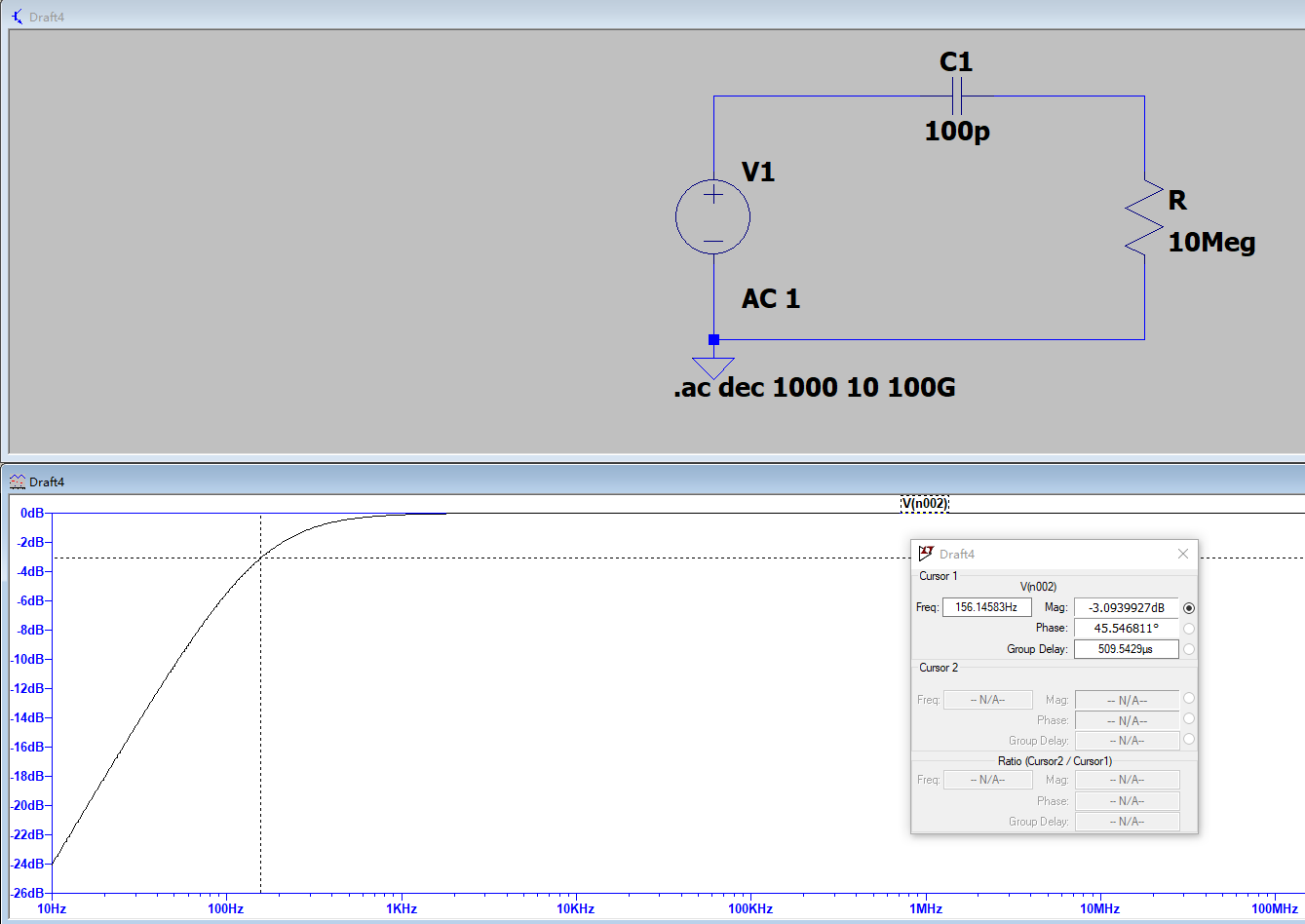Click the capacitor value 100p
Image resolution: width=1305 pixels, height=924 pixels.
[x=957, y=131]
